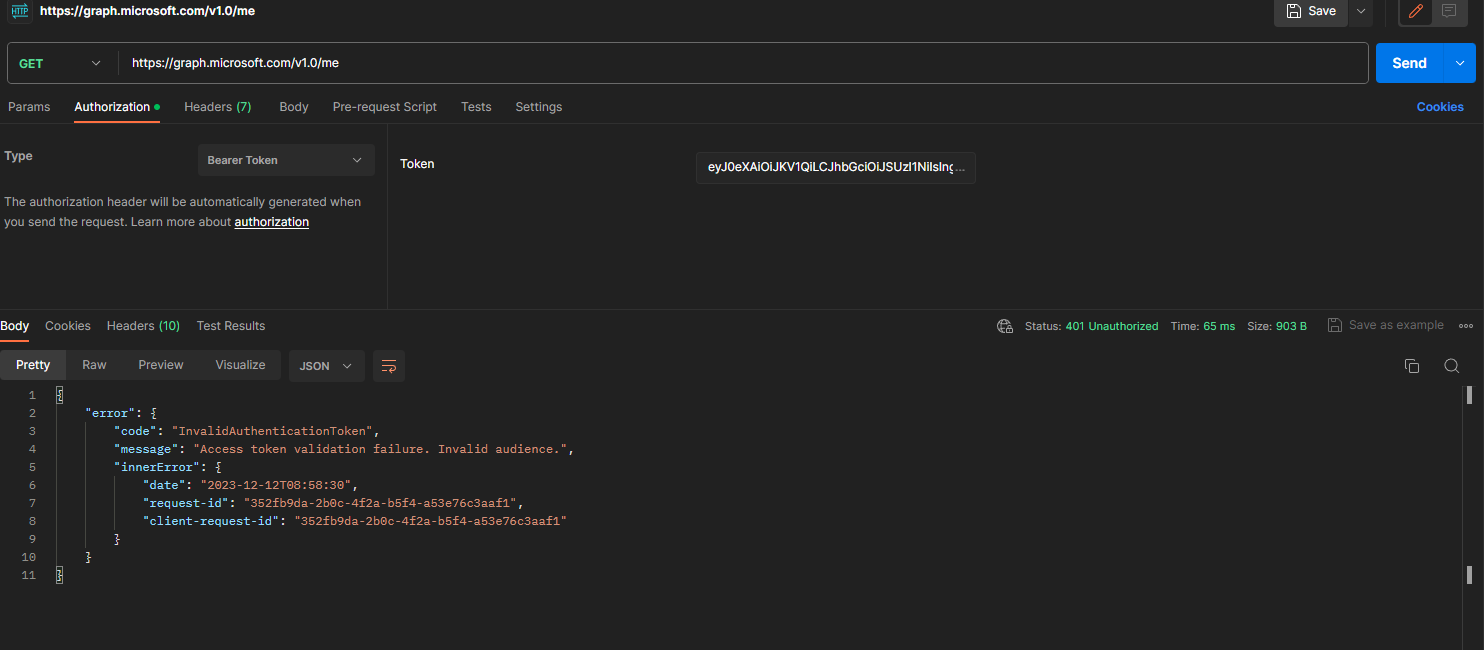
Task: Click the Token input field
Action: [835, 168]
